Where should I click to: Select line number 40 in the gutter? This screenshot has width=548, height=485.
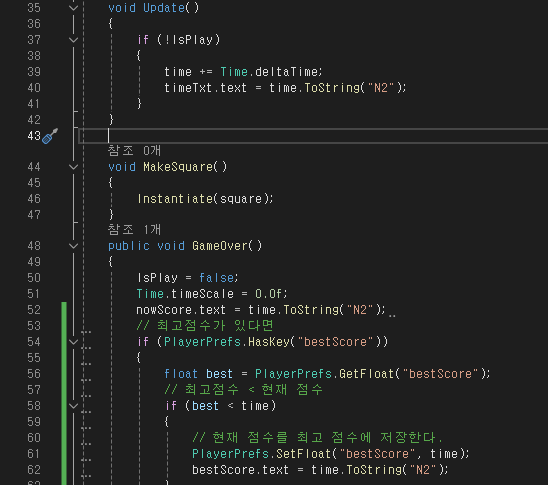click(x=34, y=88)
